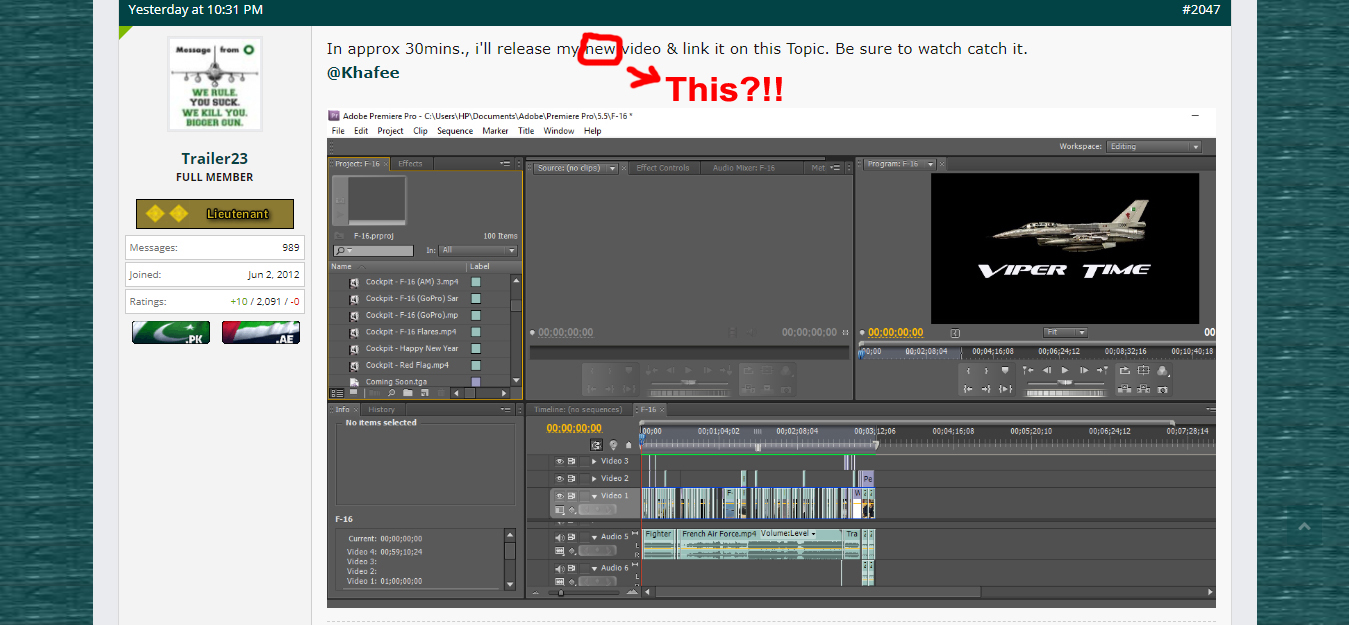Click the New Item icon in Project panel
1349x625 pixels.
coord(423,393)
